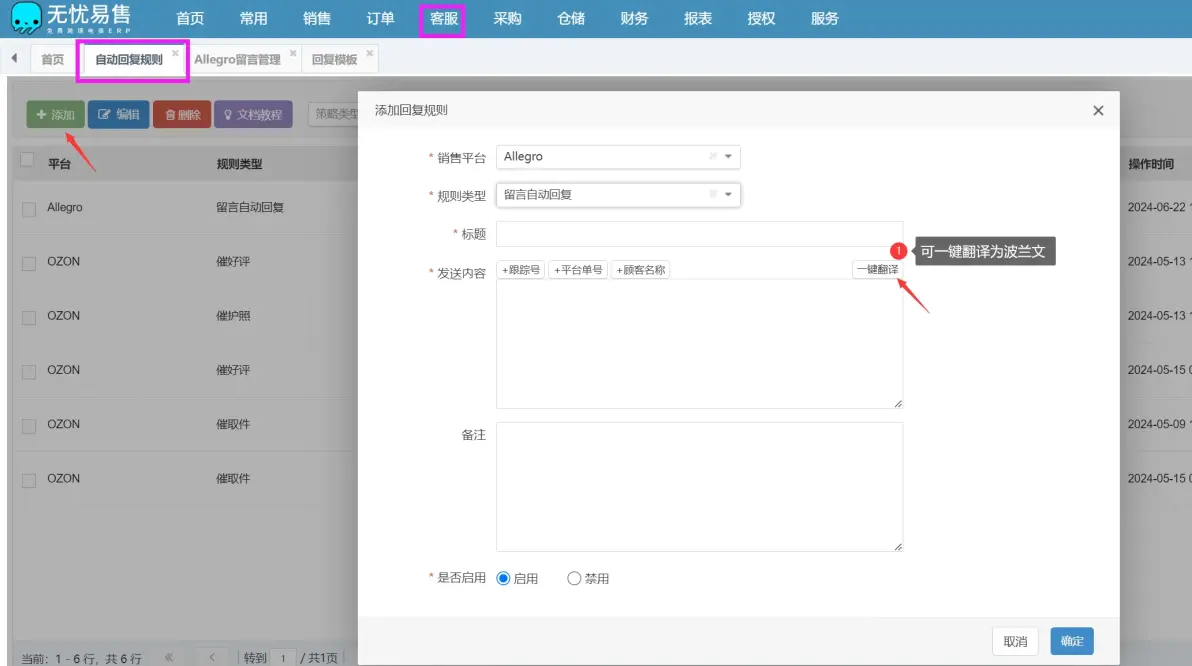
Task: Click the 一键翻译 button
Action: [877, 269]
